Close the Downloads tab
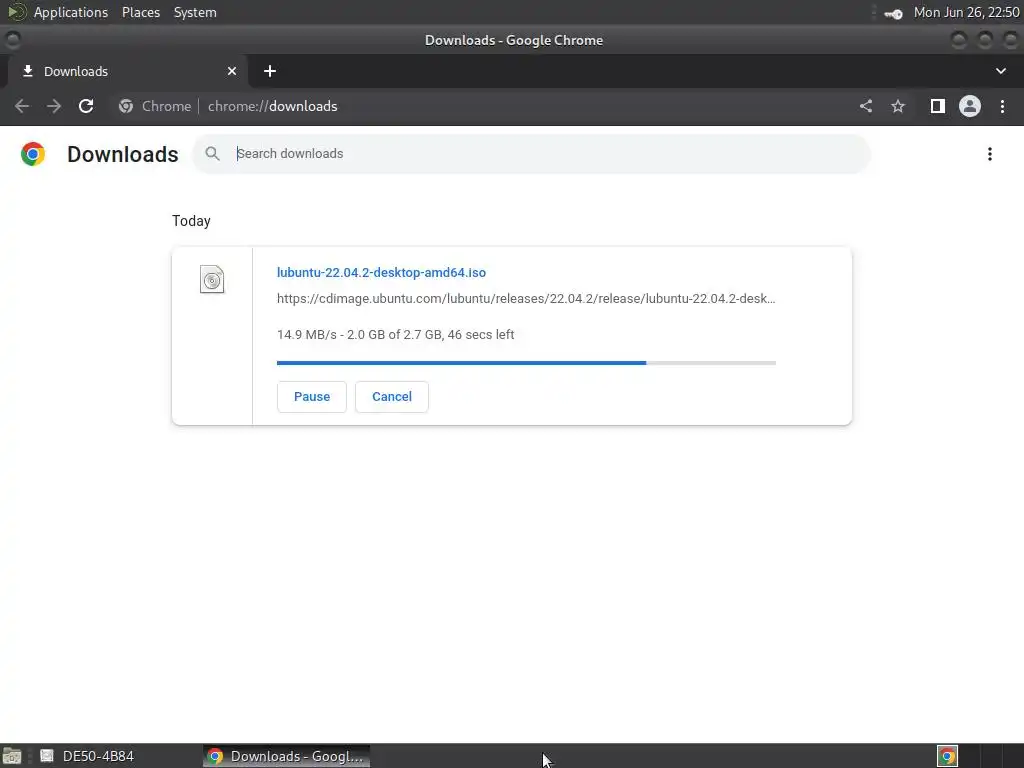 (x=232, y=71)
